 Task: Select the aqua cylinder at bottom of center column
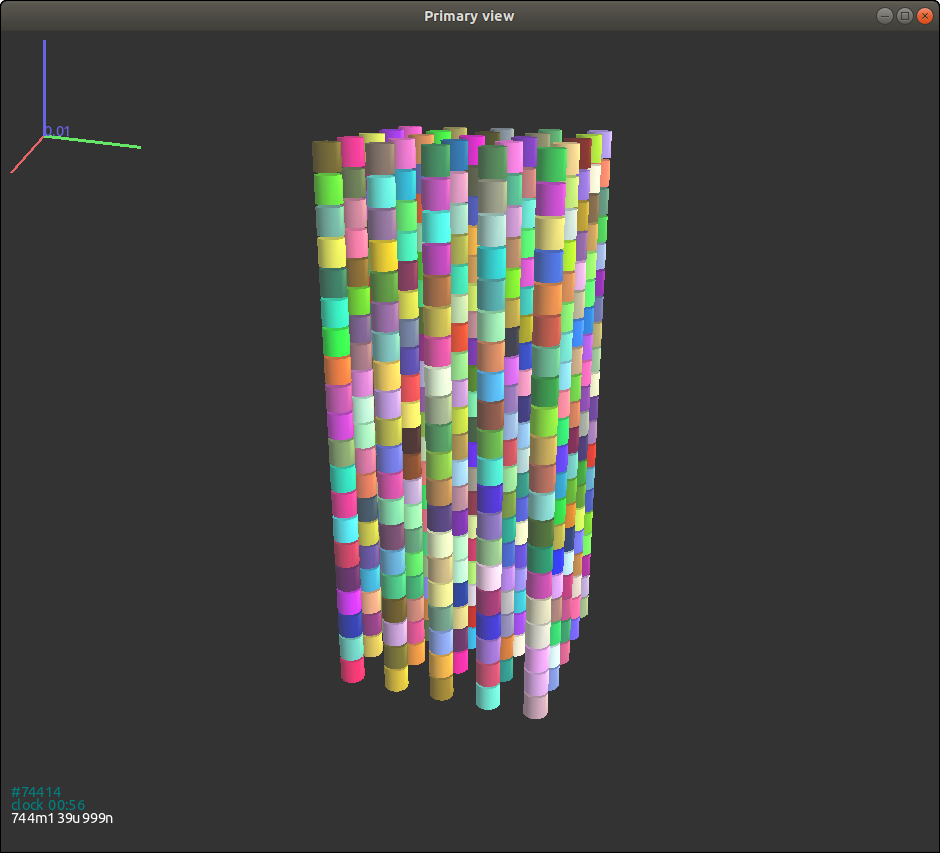tap(488, 697)
